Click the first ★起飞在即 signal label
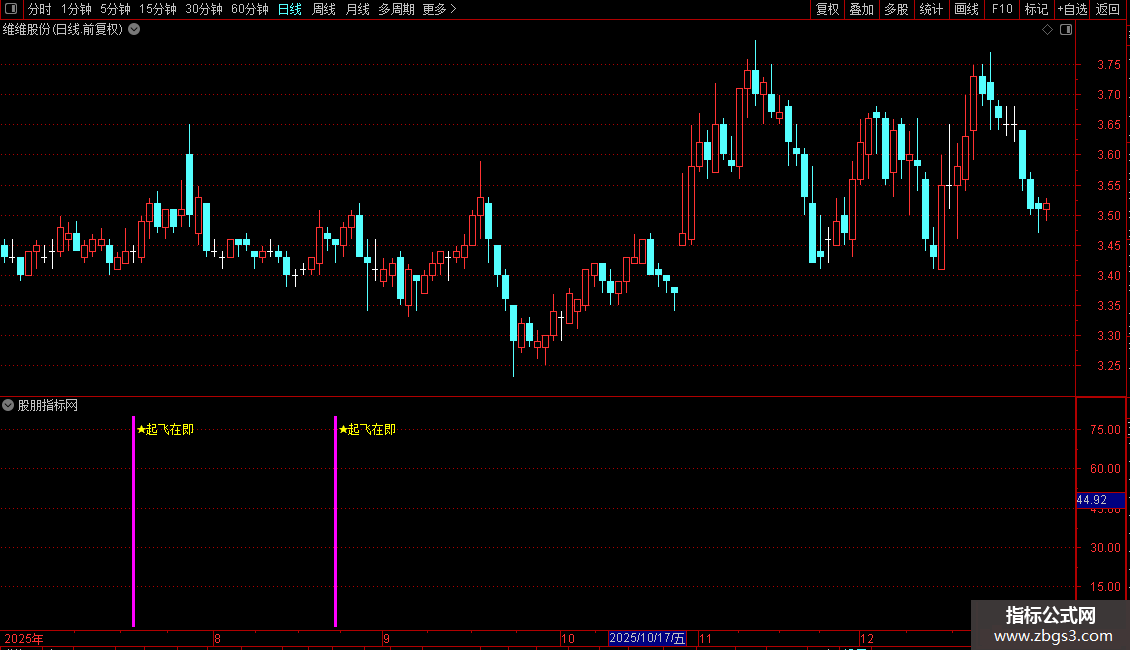 [x=165, y=429]
